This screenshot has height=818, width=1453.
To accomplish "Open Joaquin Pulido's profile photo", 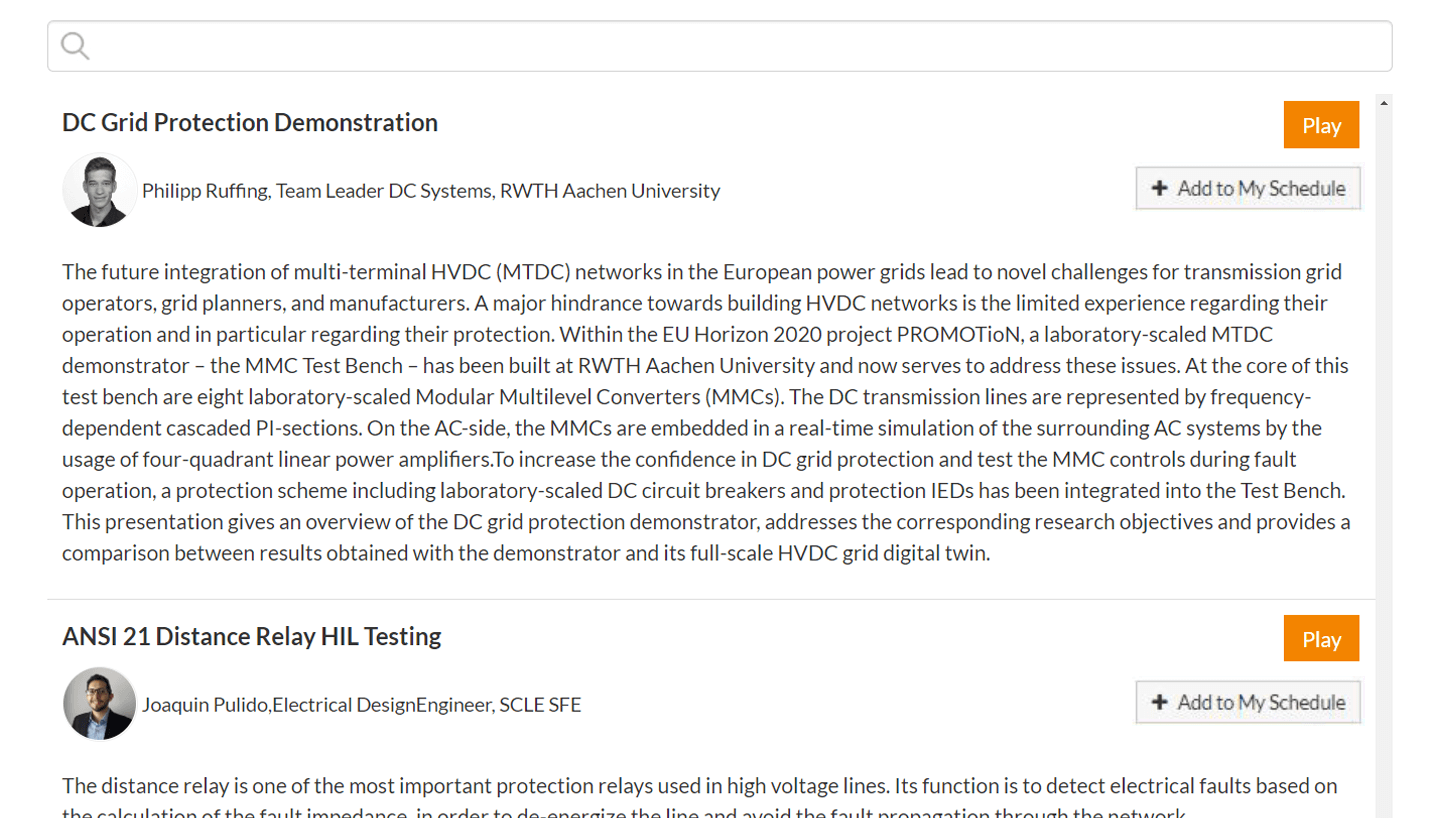I will click(x=99, y=704).
